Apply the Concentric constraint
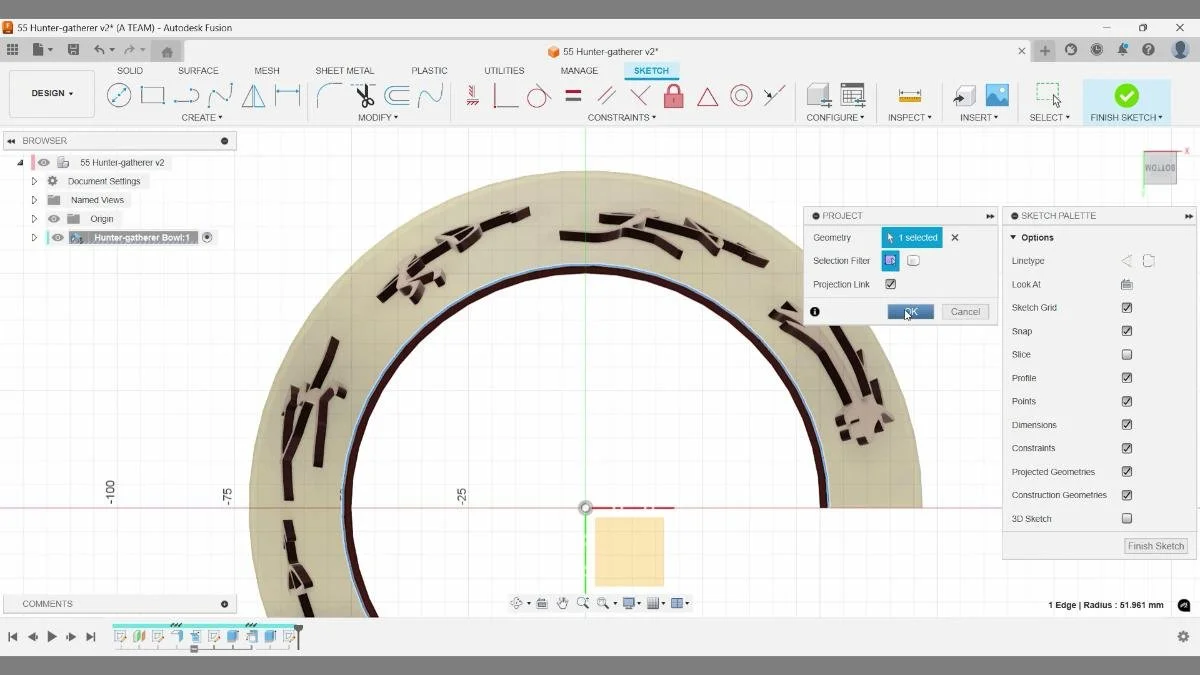 pyautogui.click(x=741, y=94)
